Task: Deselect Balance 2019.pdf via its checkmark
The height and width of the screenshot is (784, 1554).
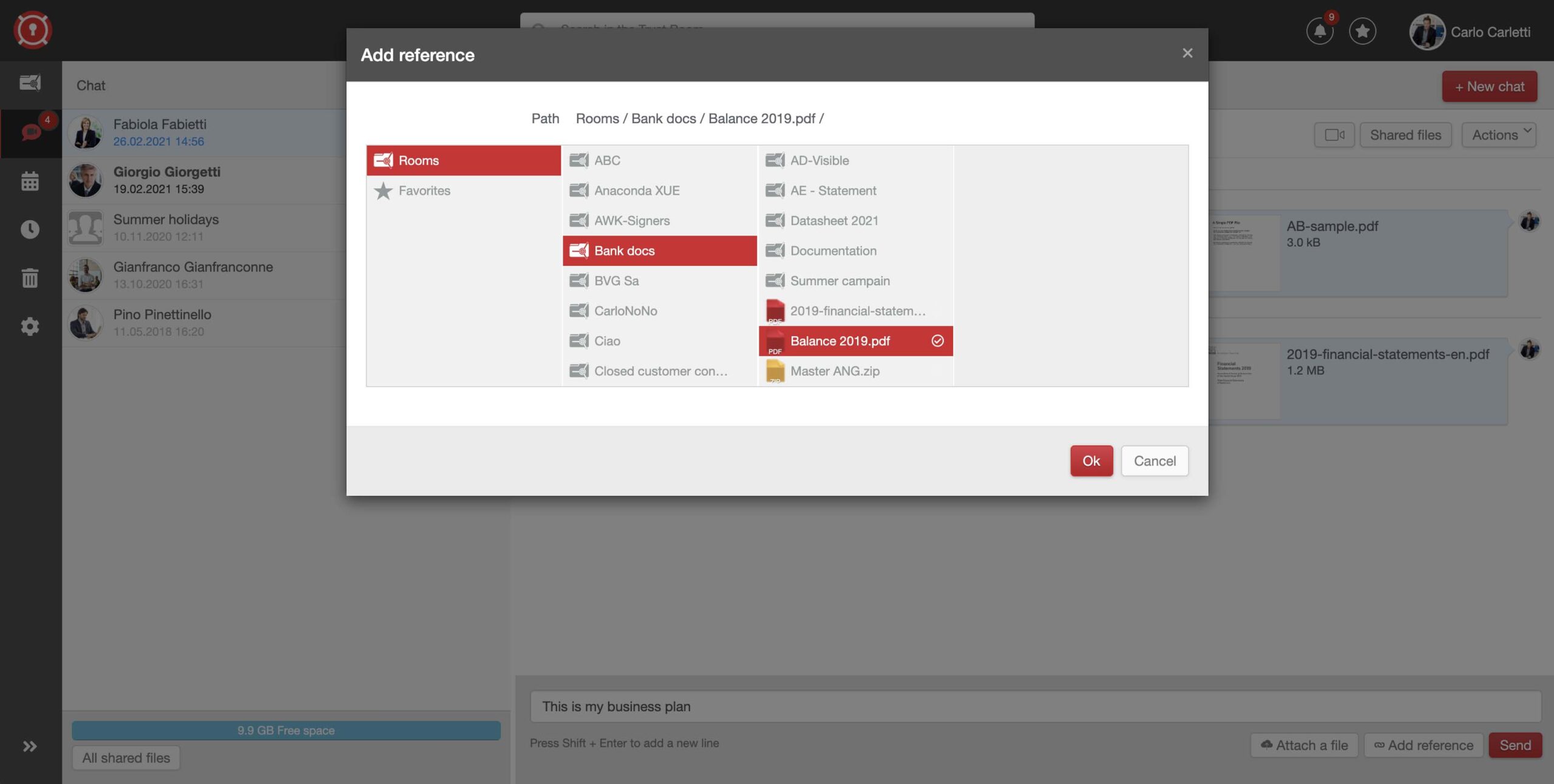Action: [x=938, y=340]
